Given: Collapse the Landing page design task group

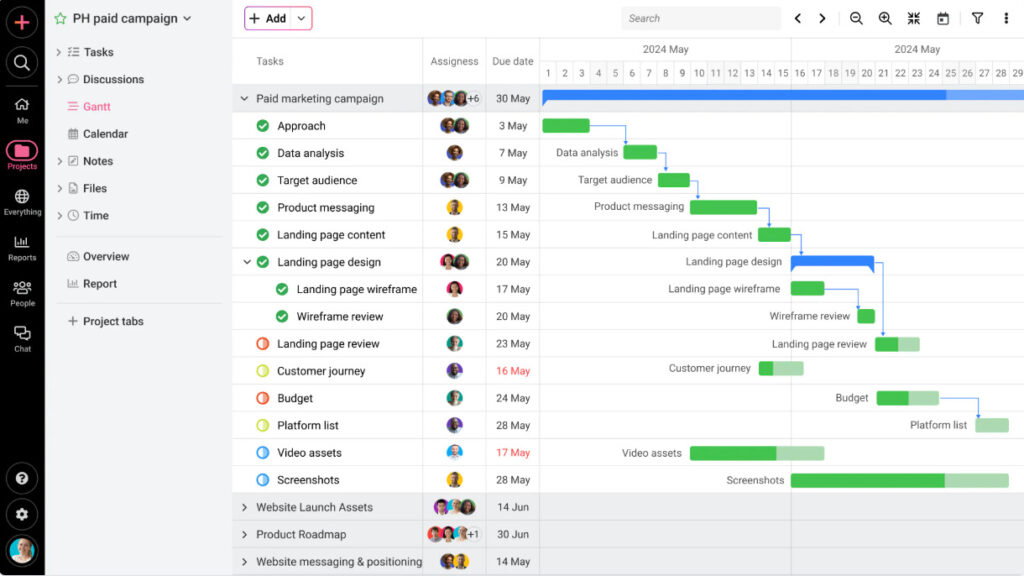Looking at the screenshot, I should pos(246,262).
